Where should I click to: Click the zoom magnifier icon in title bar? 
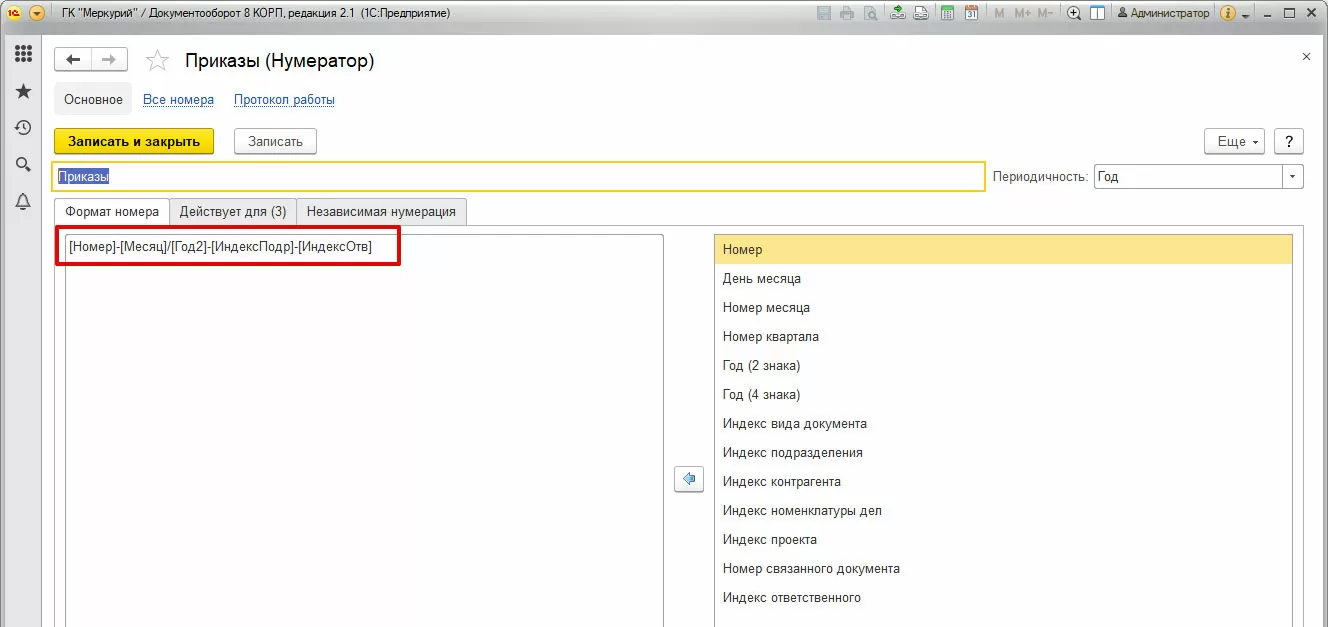[1074, 14]
